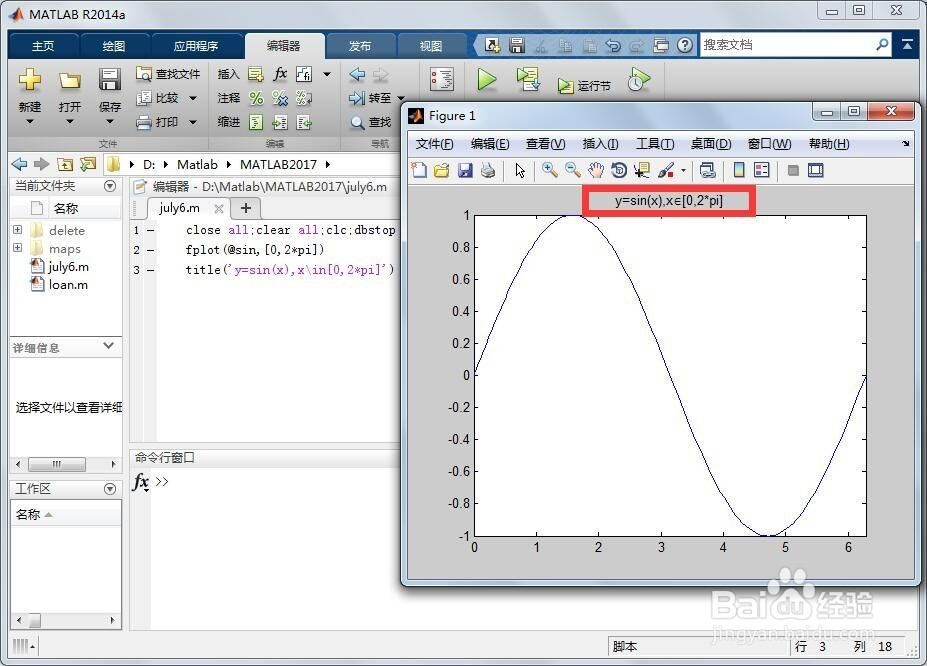Image resolution: width=927 pixels, height=666 pixels.
Task: Collapse the Details (详细信息) panel
Action: [x=108, y=346]
